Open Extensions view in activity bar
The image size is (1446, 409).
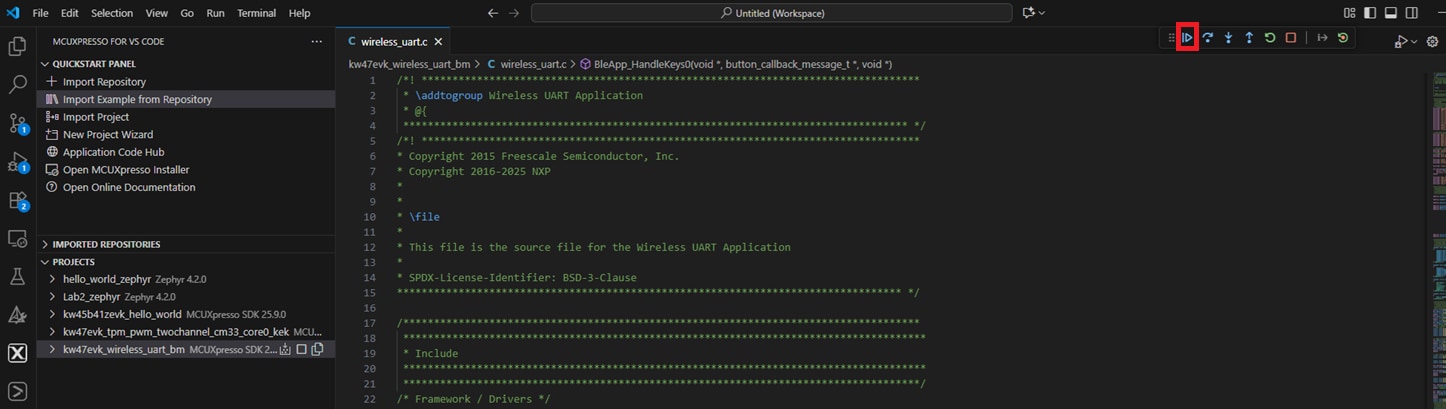pyautogui.click(x=17, y=201)
